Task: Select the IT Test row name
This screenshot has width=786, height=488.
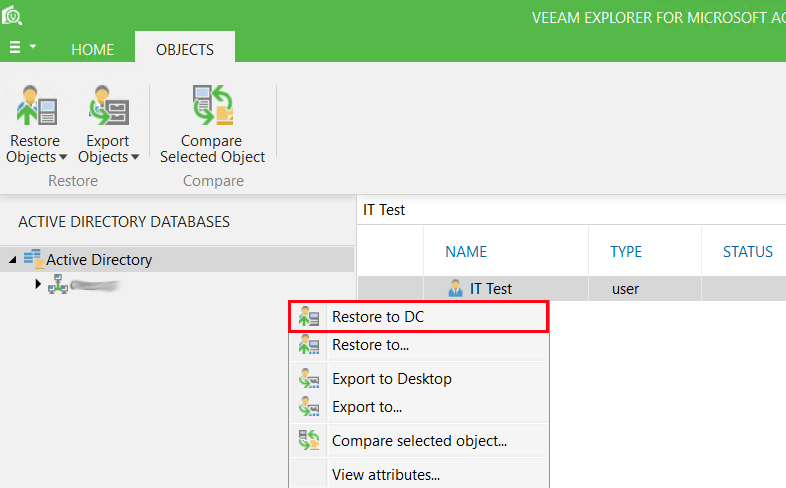Action: tap(491, 289)
